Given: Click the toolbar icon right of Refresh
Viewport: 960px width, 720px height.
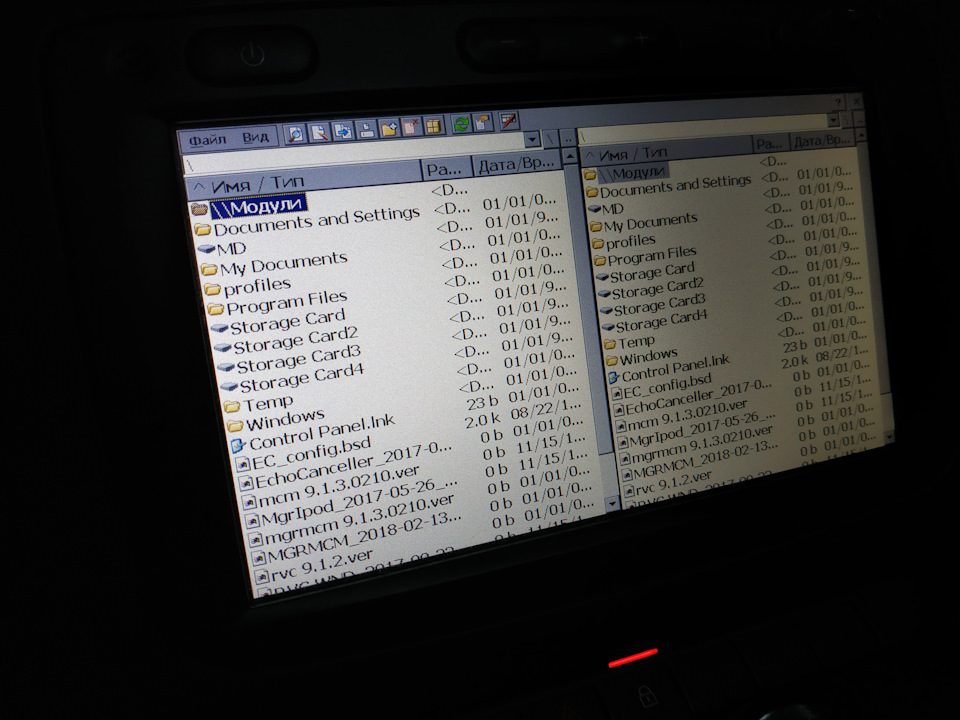Looking at the screenshot, I should 483,122.
